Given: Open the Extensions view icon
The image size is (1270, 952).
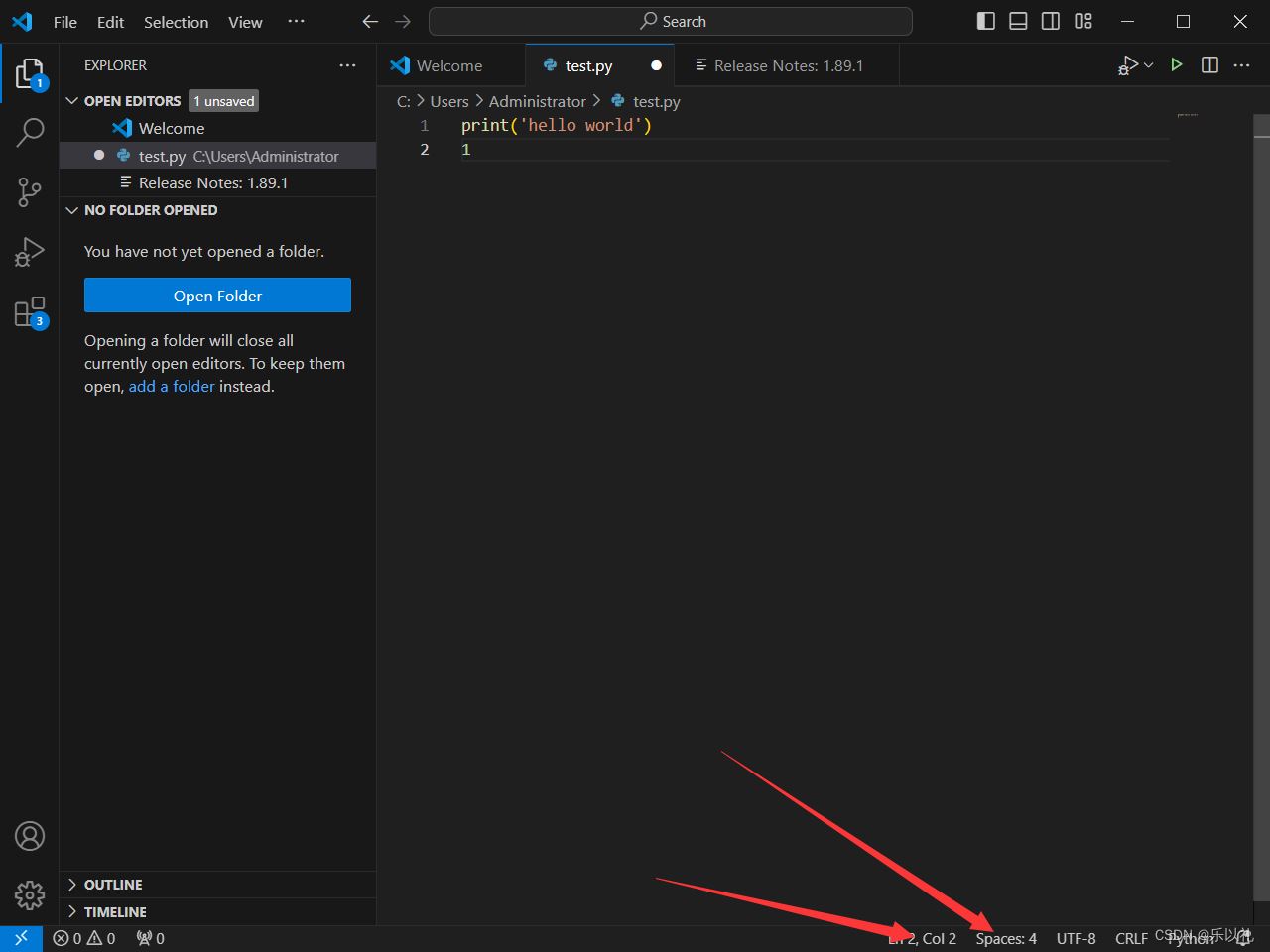Looking at the screenshot, I should coord(29,310).
